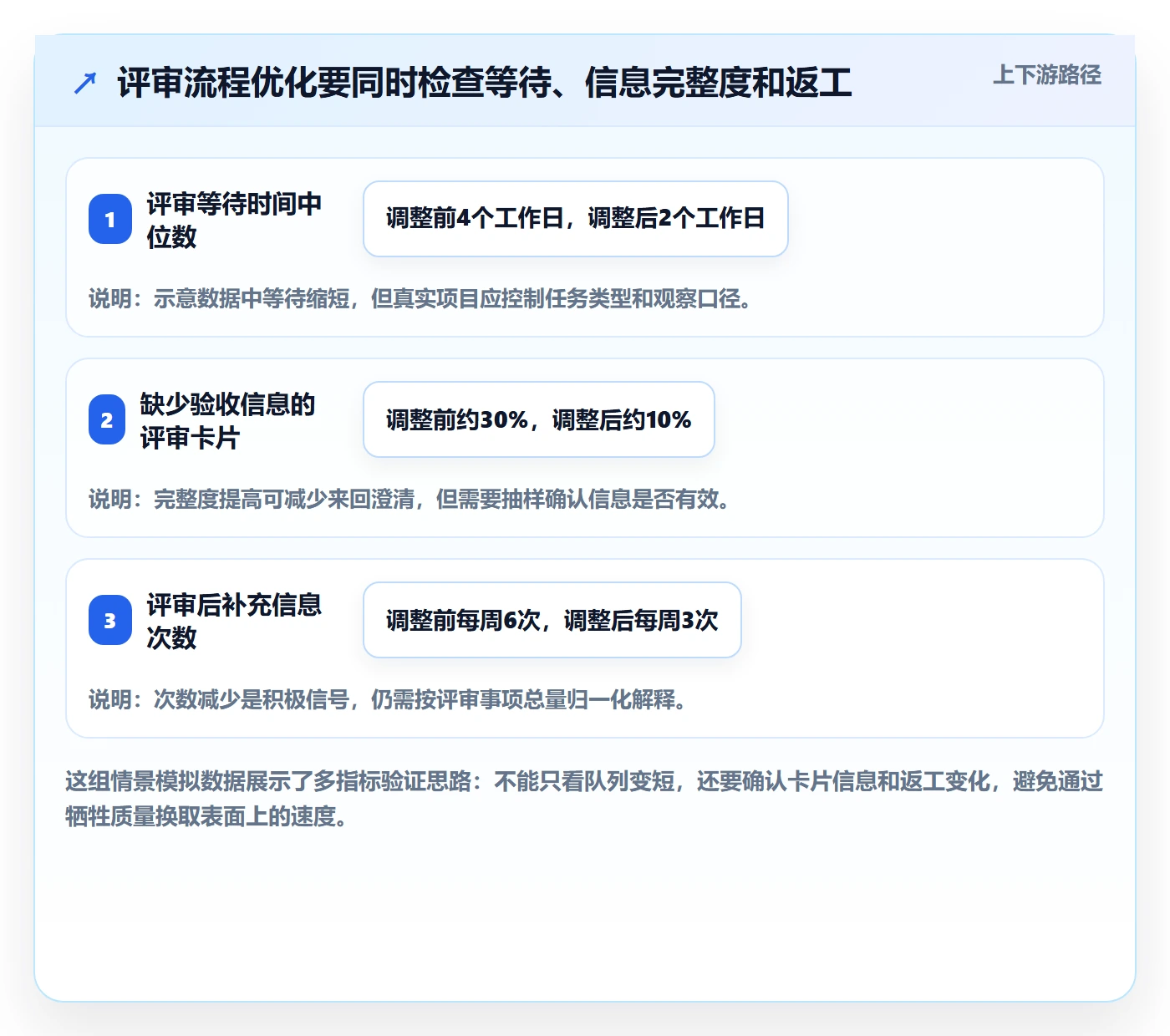This screenshot has height=1036, width=1170.
Task: Click the heading 评审后补充信息次数
Action: click(x=234, y=621)
